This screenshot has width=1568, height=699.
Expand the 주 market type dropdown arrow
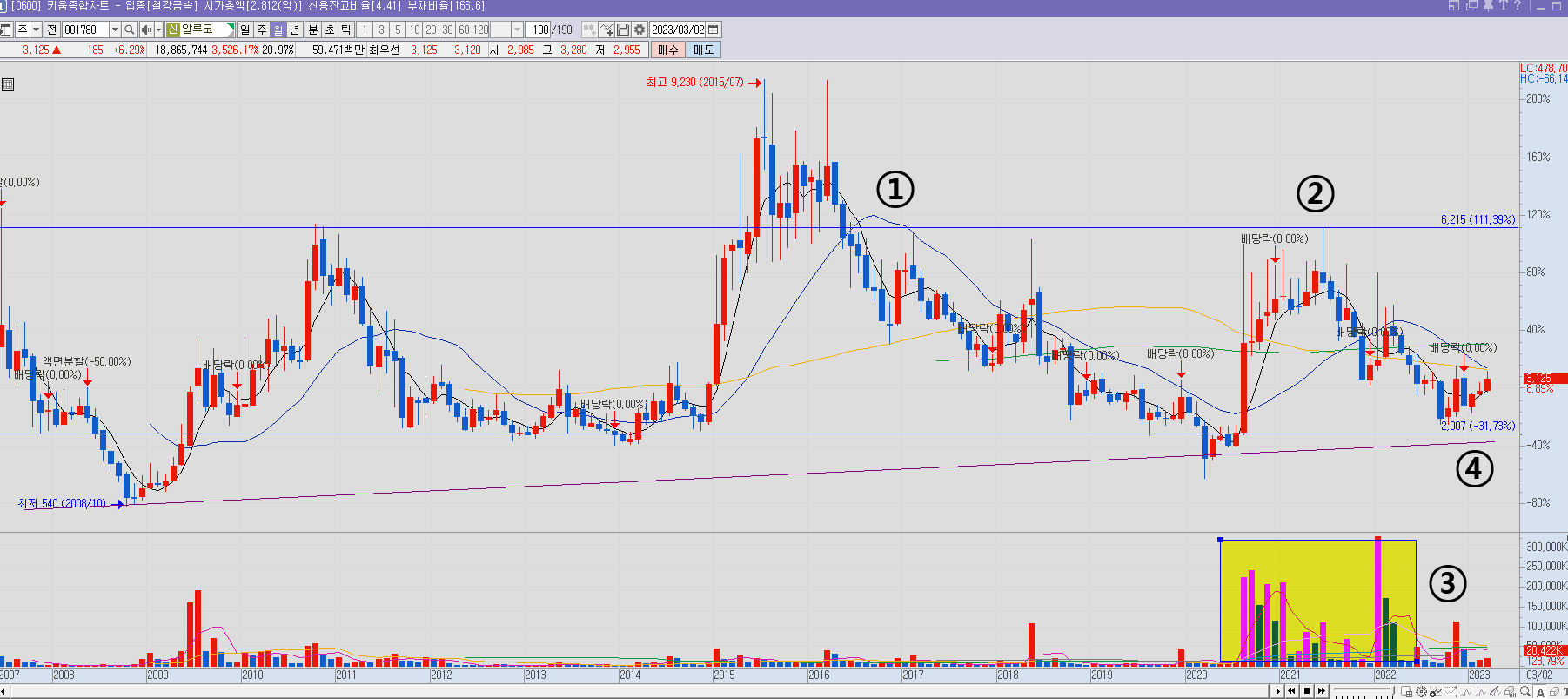point(36,30)
